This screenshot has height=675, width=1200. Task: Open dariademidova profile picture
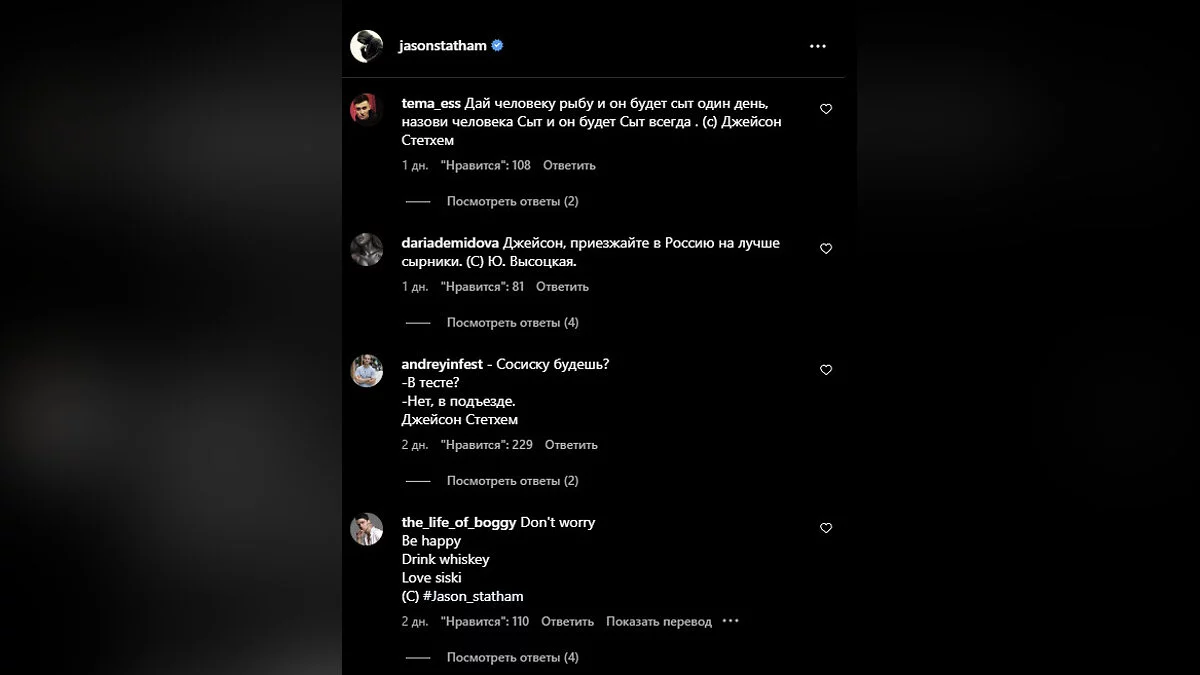click(x=366, y=249)
